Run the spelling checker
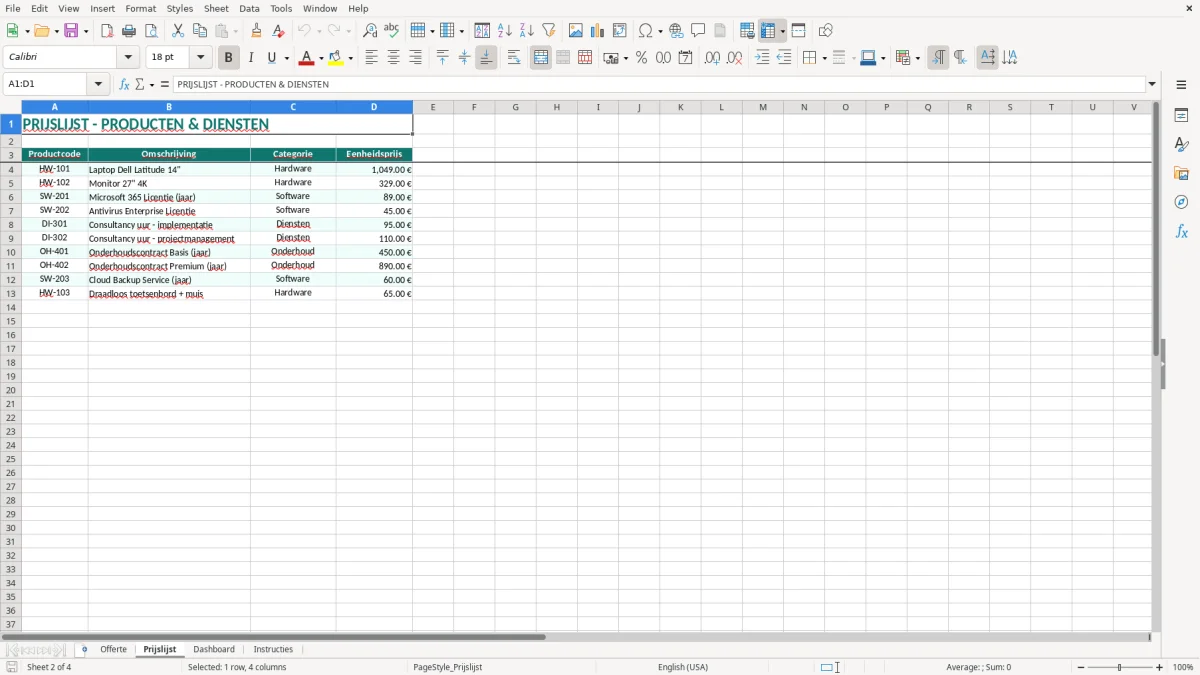Viewport: 1200px width, 675px height. tap(392, 31)
